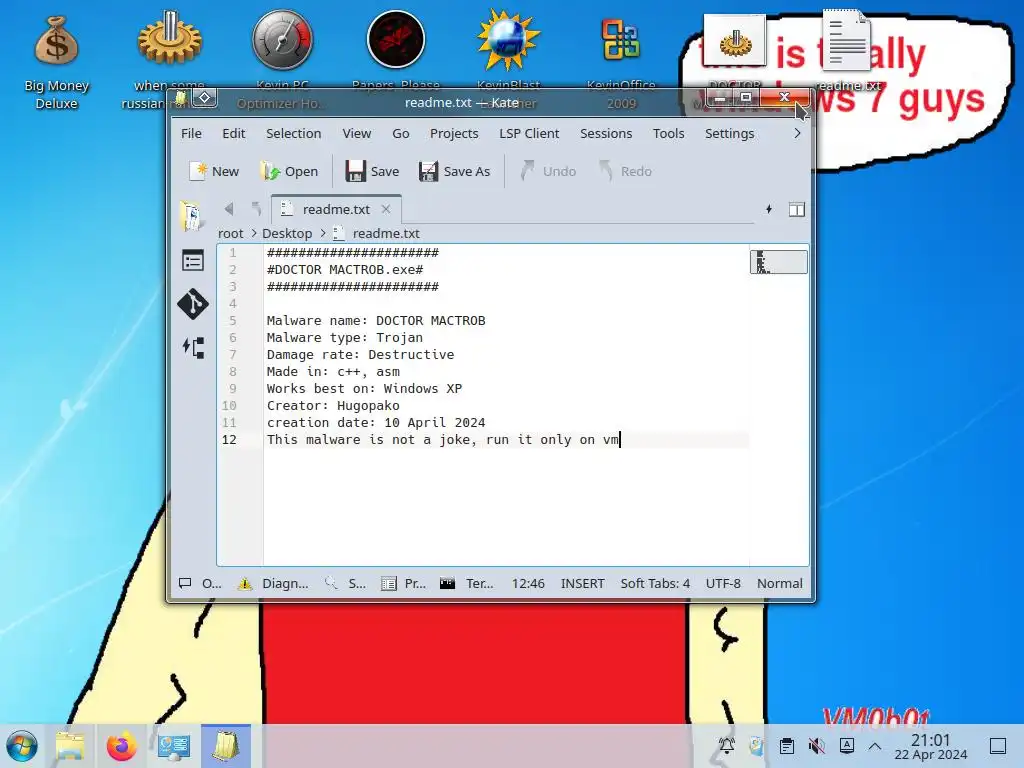Click the pin/keep-above diamond icon in title bar
Viewport: 1024px width, 768px height.
pos(204,98)
